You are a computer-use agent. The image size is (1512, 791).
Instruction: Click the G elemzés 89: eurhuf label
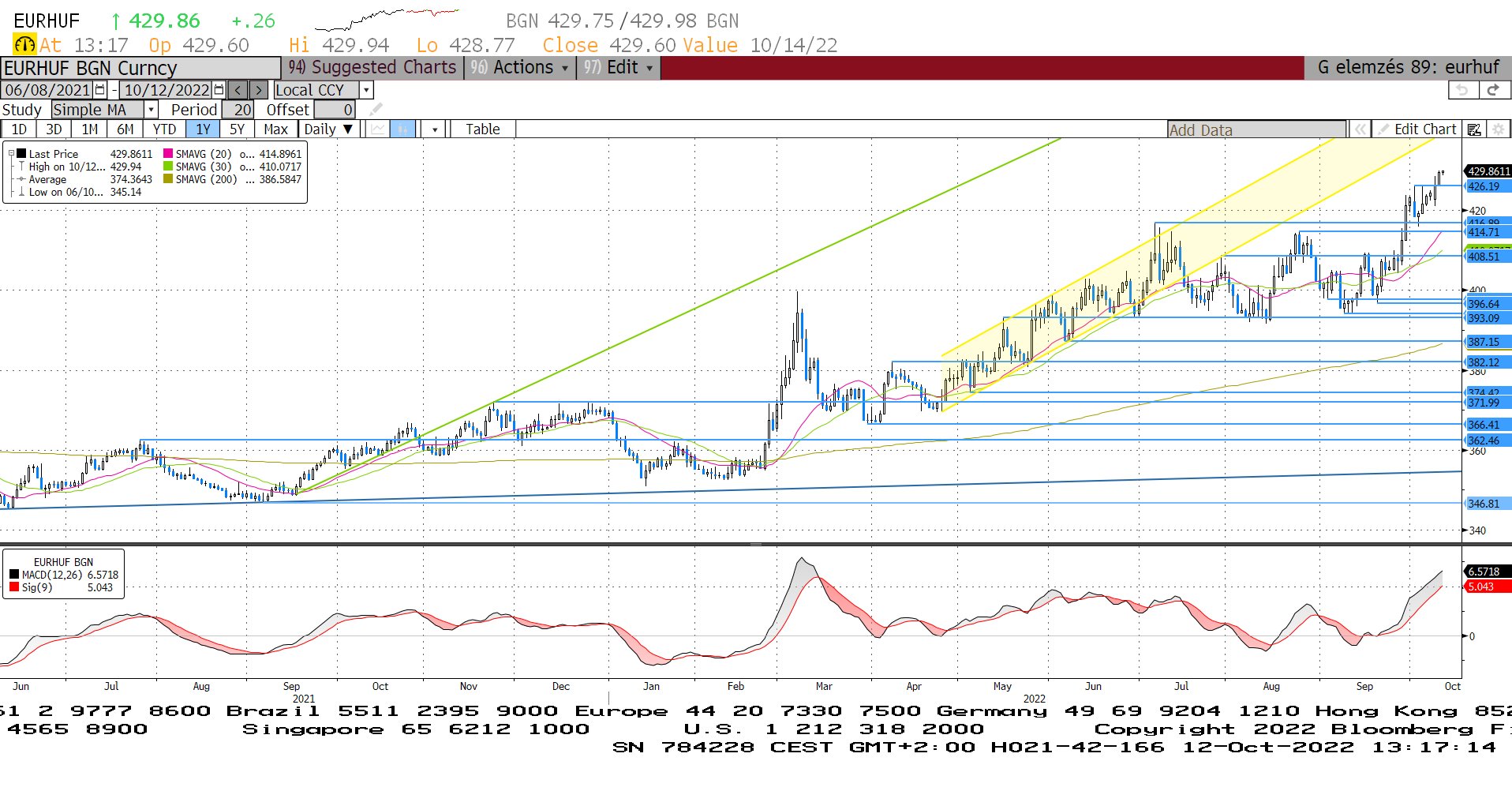point(1408,68)
